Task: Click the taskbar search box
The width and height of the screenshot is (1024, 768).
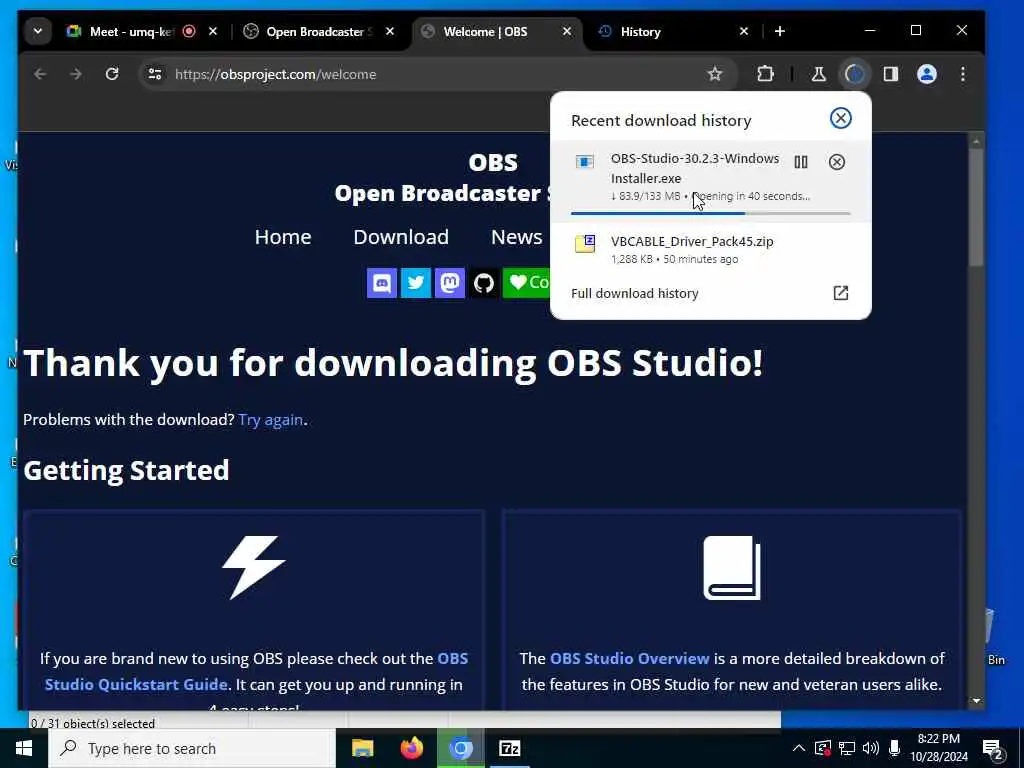Action: 192,748
